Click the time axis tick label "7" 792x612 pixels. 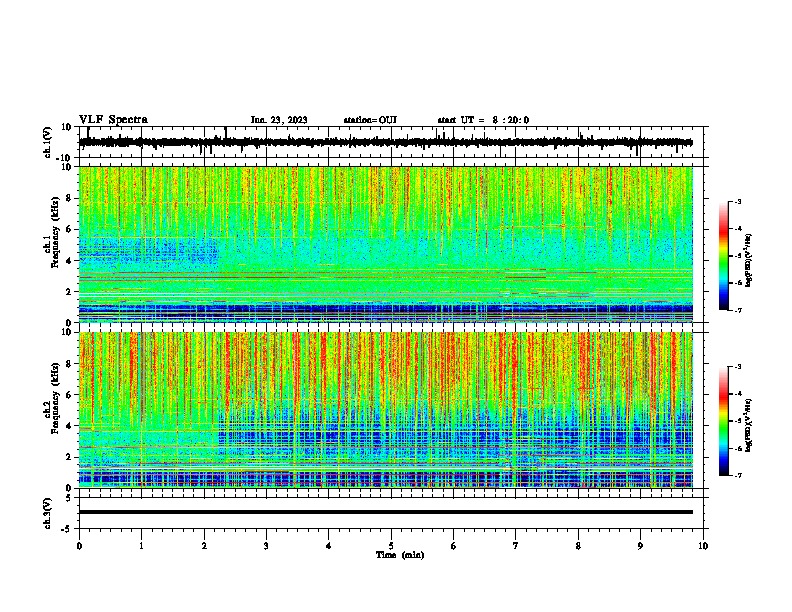tap(516, 546)
